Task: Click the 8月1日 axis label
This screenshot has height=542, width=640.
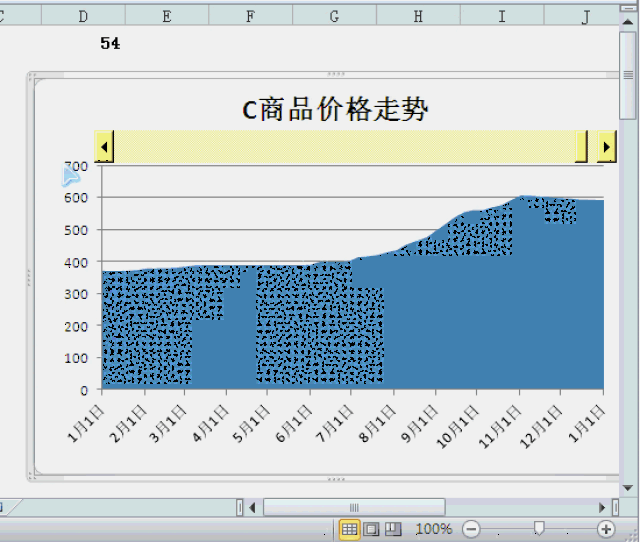Action: (x=377, y=424)
